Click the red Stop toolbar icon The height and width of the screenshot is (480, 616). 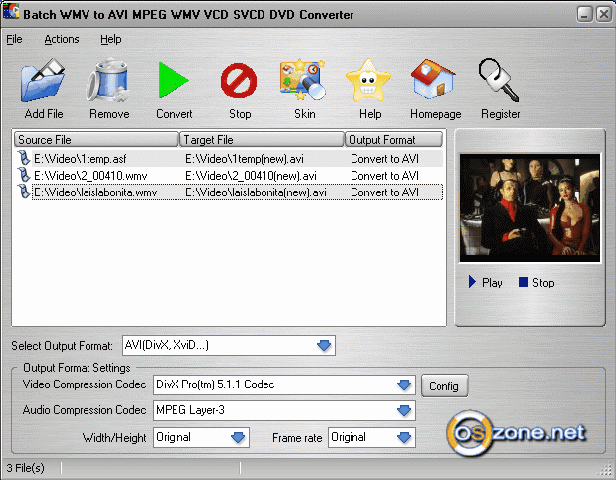(x=239, y=81)
